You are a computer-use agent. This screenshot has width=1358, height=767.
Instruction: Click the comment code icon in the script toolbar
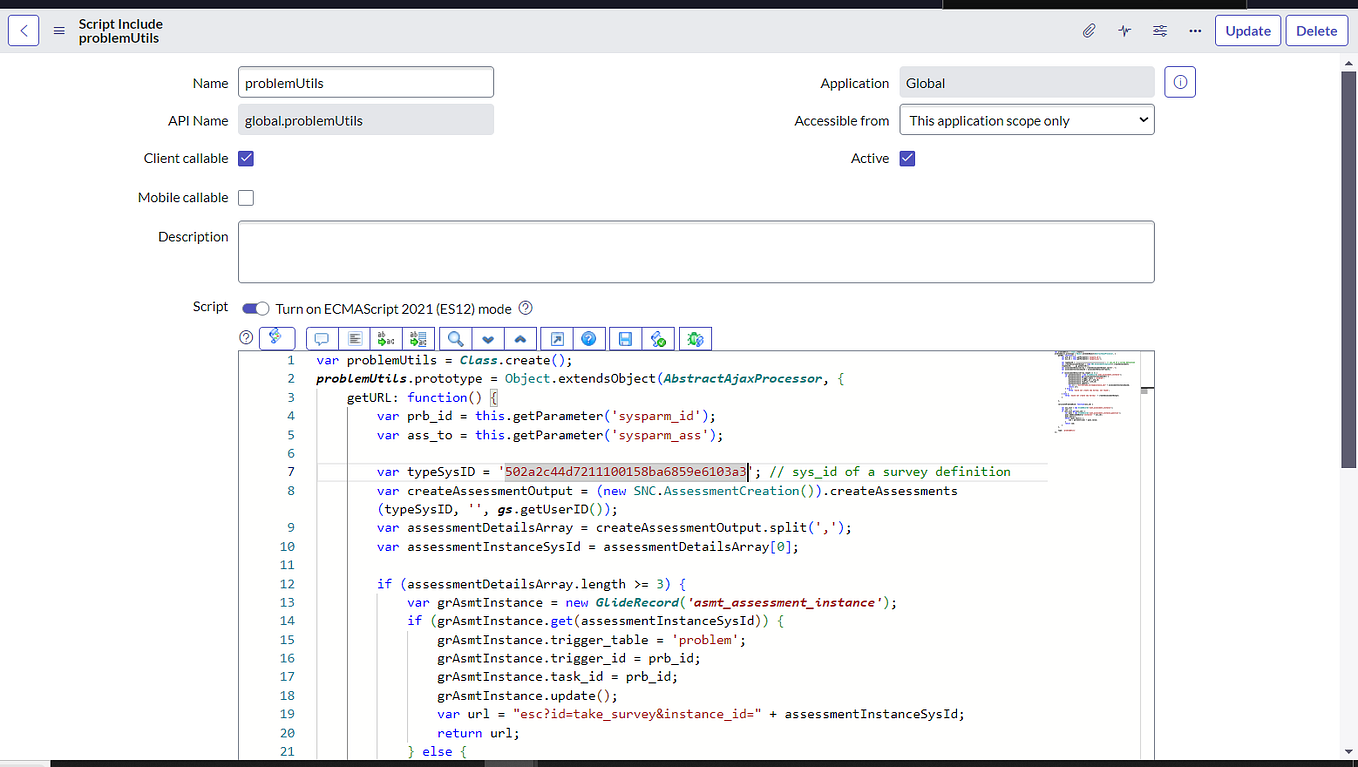pos(321,338)
